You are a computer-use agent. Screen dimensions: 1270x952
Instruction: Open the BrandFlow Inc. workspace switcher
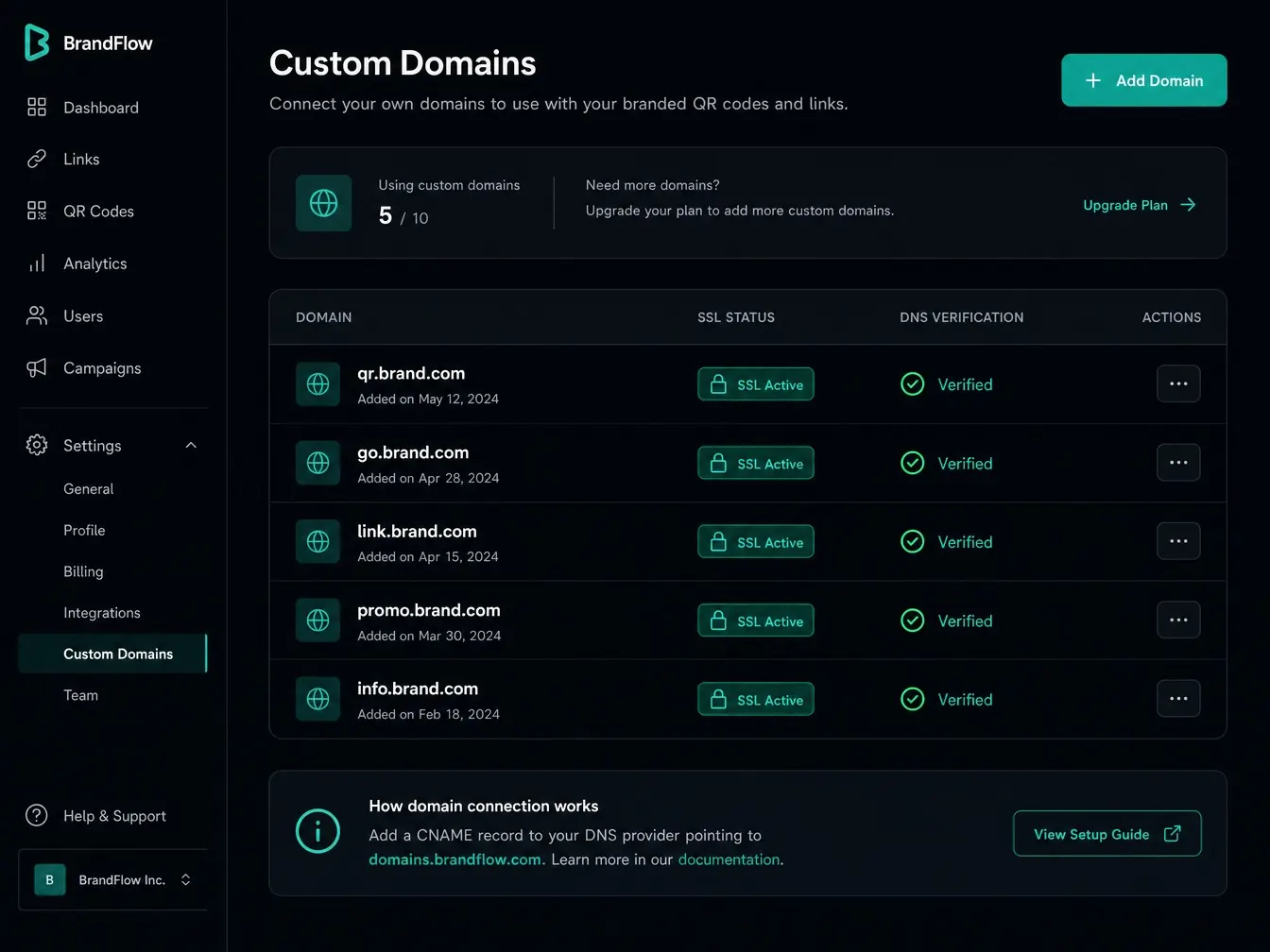(112, 879)
